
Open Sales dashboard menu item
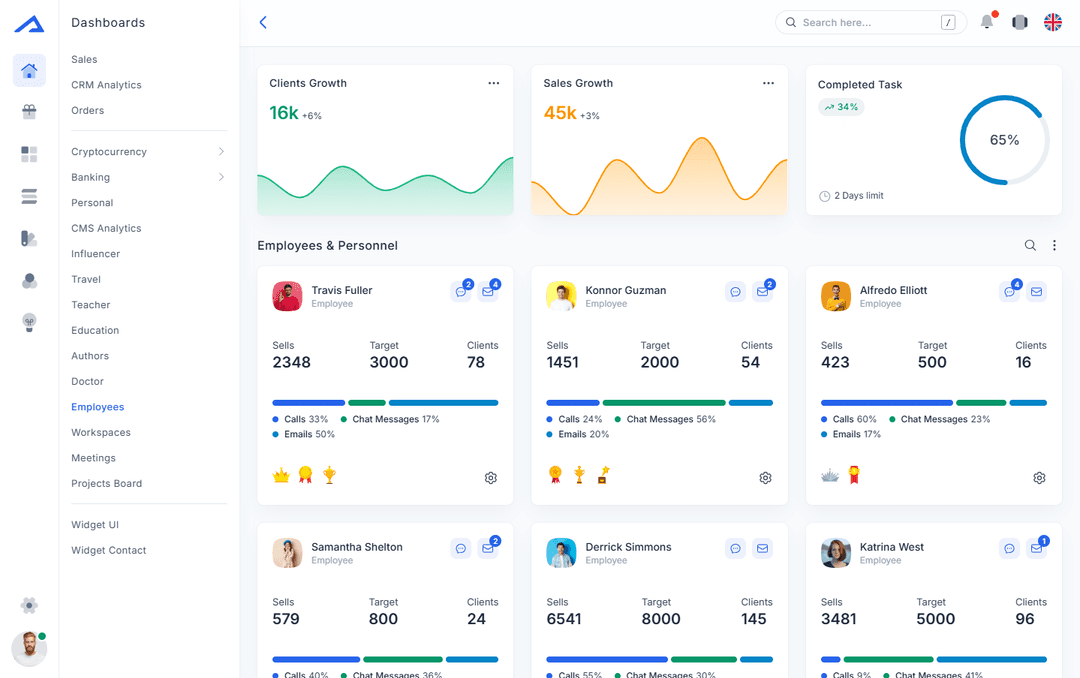84,59
